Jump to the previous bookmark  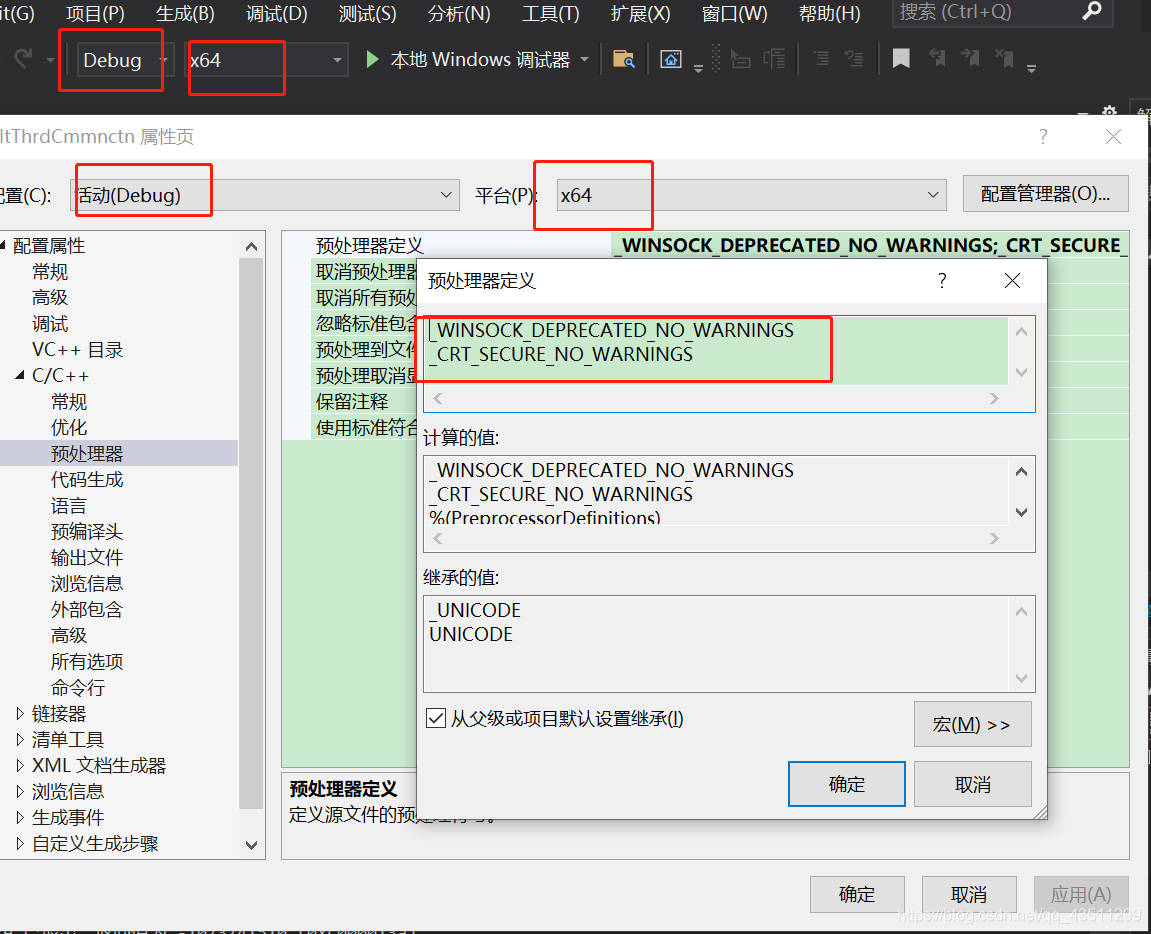(937, 58)
